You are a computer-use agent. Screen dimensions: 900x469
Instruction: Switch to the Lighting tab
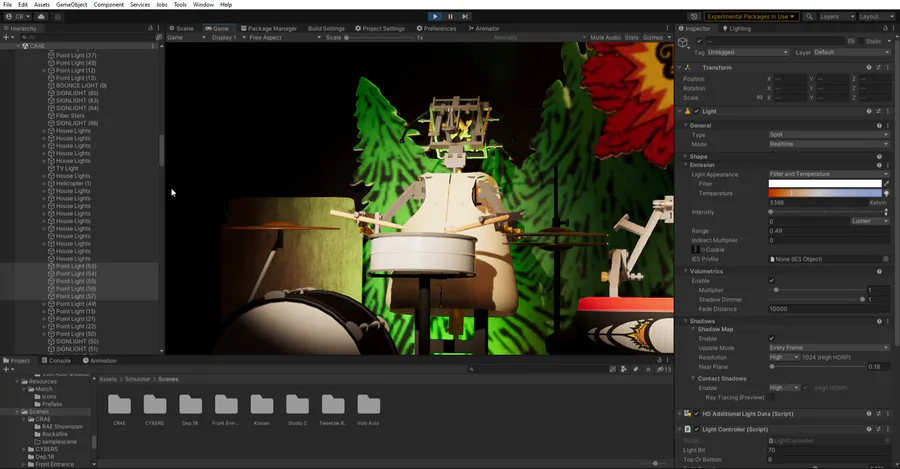pos(736,28)
